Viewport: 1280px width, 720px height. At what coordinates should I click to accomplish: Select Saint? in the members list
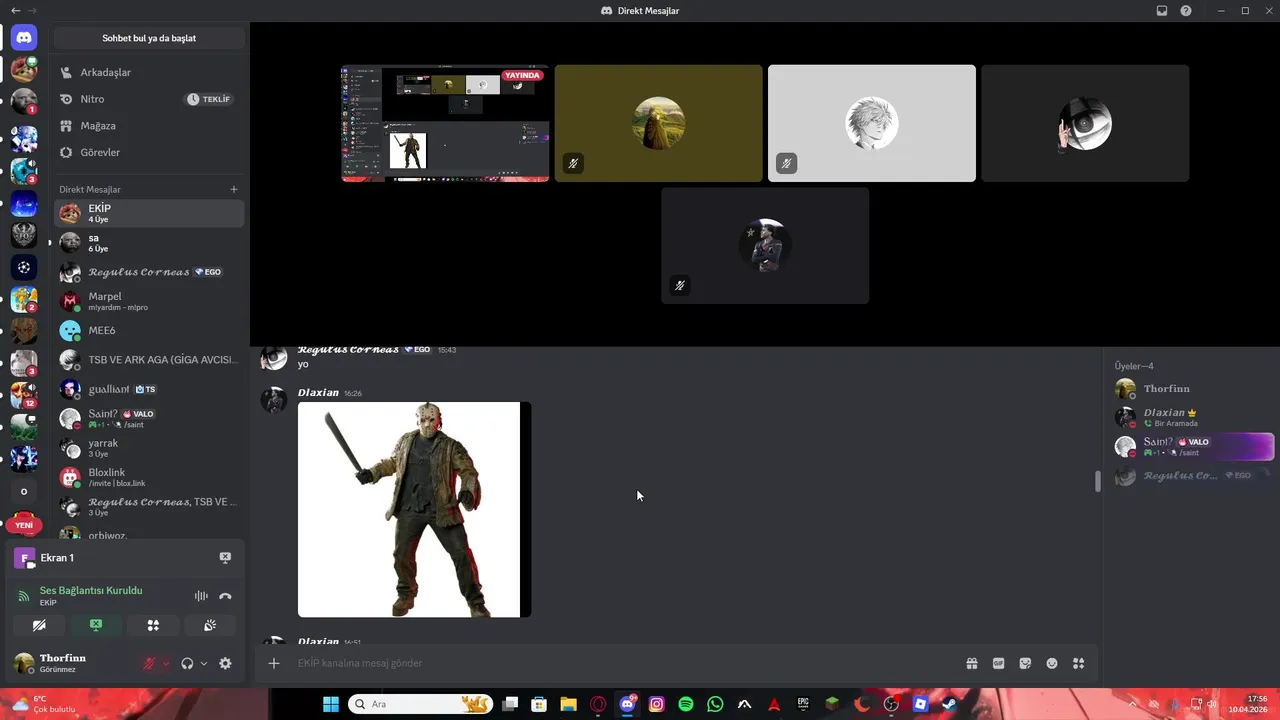coord(1194,446)
